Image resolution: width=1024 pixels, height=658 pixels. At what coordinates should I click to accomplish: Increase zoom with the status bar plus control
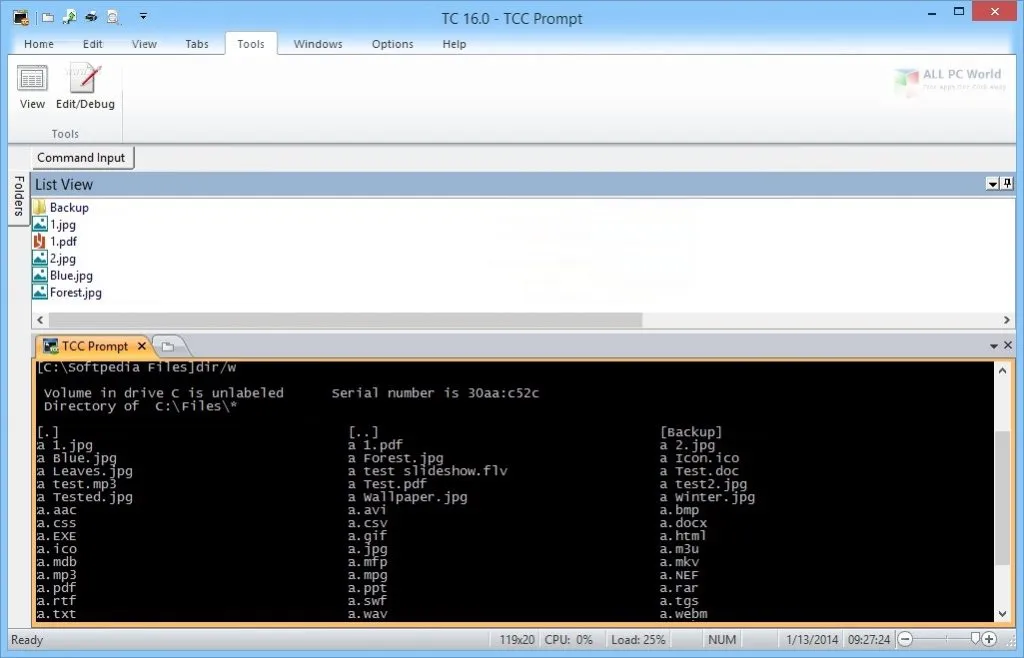point(989,639)
